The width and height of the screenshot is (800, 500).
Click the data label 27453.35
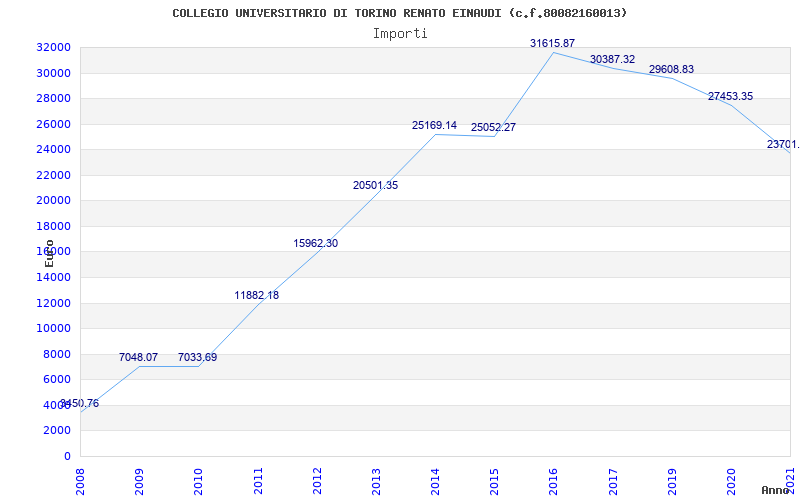tap(731, 96)
